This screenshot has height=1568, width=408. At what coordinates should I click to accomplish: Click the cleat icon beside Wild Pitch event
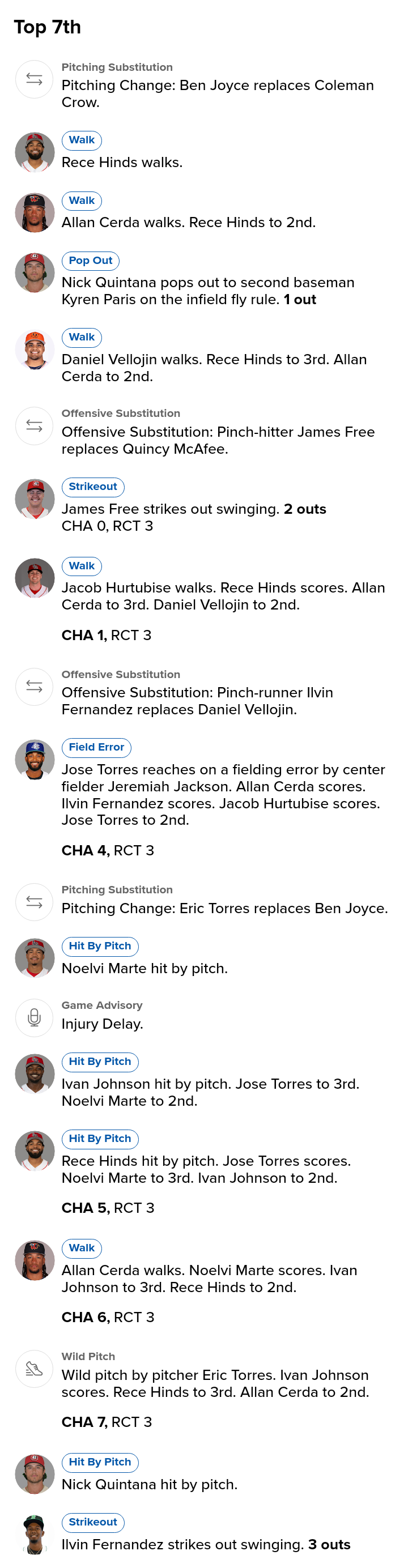tap(34, 1369)
